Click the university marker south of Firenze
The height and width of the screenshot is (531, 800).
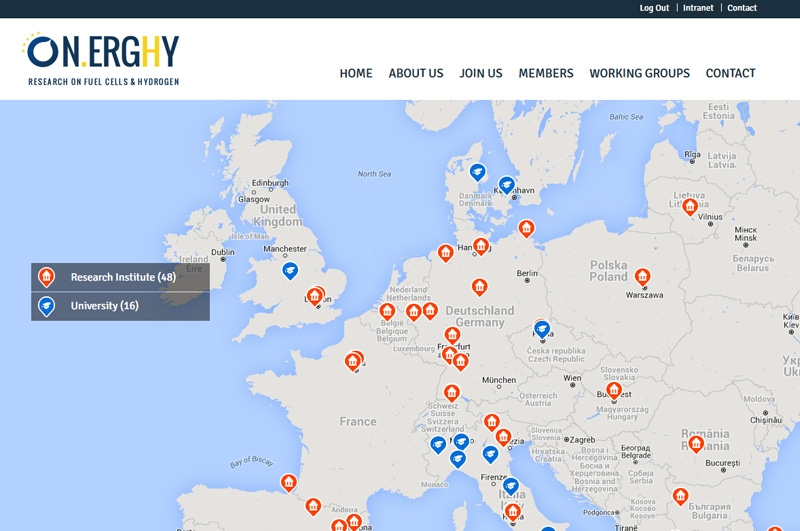[511, 486]
